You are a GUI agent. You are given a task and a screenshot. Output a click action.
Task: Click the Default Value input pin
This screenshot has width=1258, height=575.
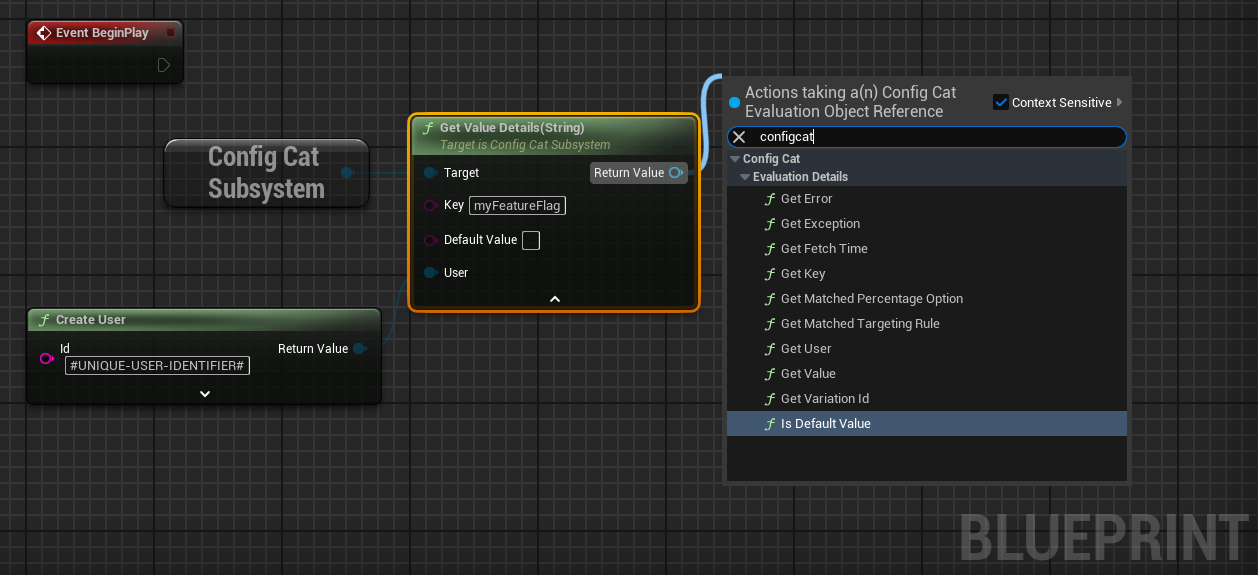pos(430,240)
